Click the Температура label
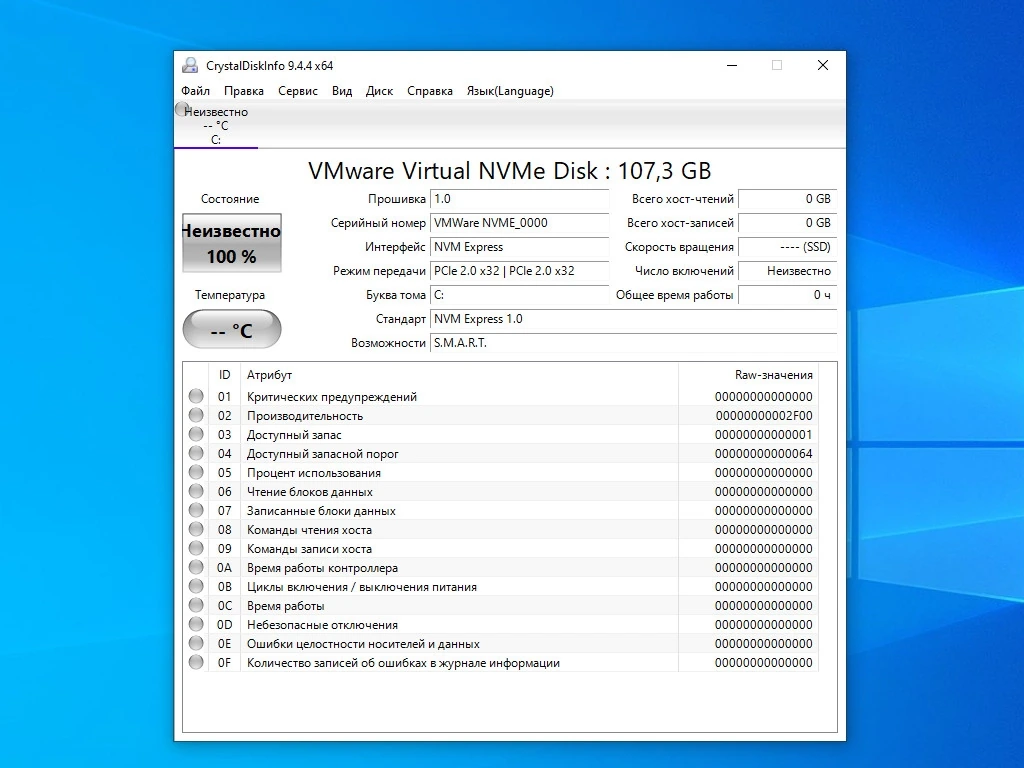The width and height of the screenshot is (1024, 768). tap(230, 295)
